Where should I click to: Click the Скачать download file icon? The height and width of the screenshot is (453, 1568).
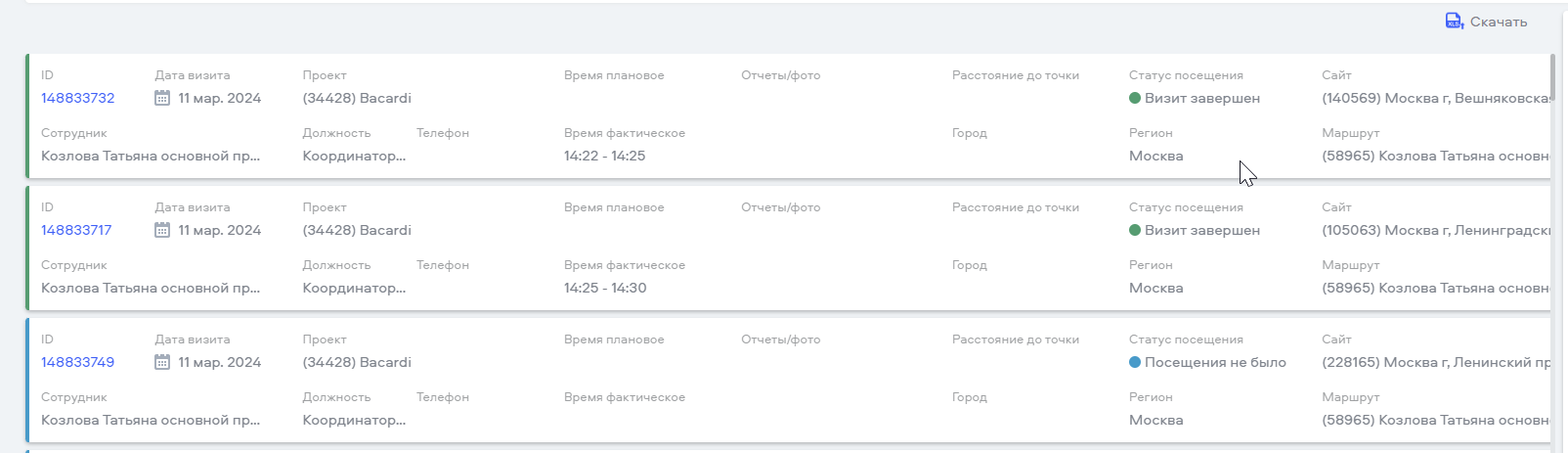(1455, 21)
